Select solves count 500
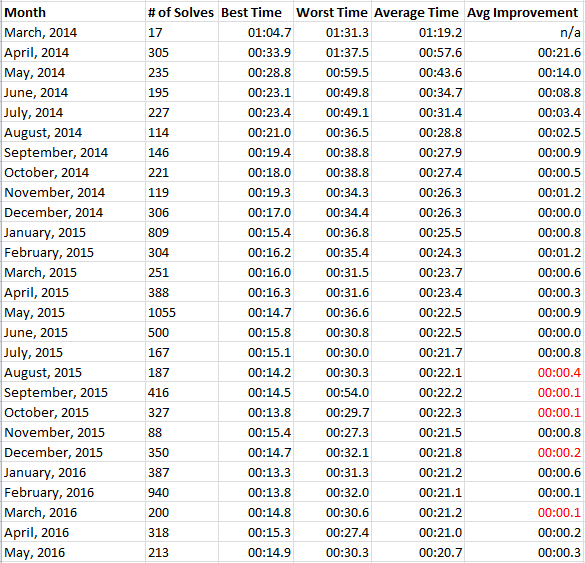Viewport: 585px width, 563px height. coord(182,332)
